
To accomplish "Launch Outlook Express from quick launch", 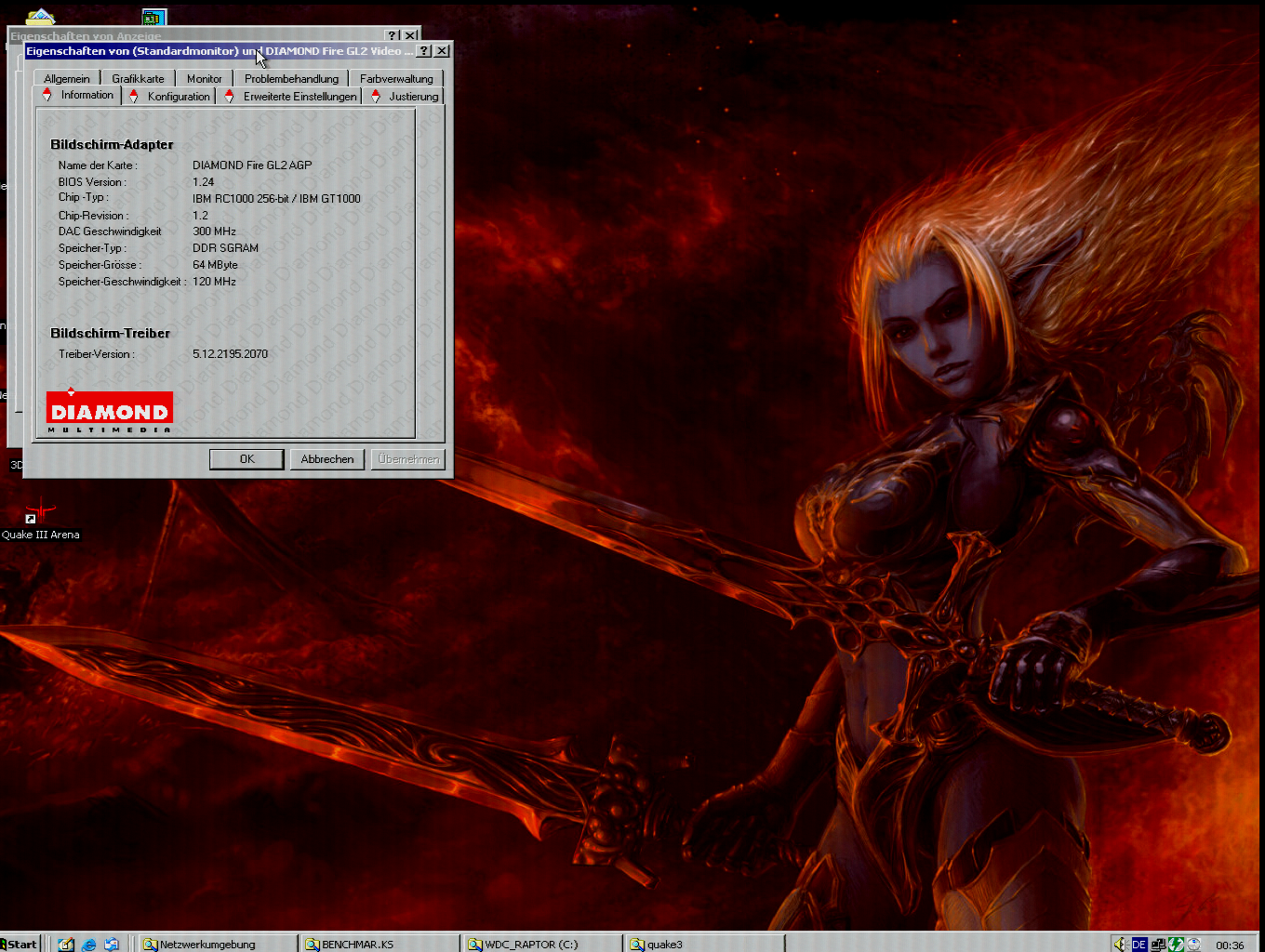I will pyautogui.click(x=112, y=944).
